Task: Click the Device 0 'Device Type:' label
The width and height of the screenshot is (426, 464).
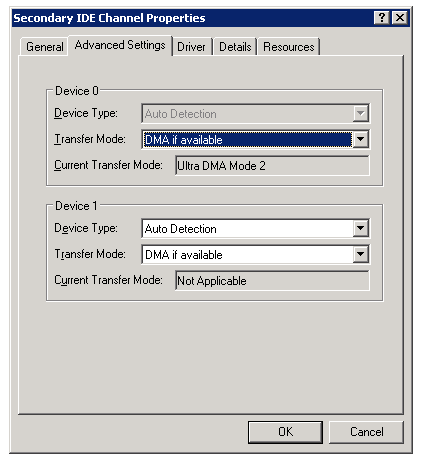Action: [86, 113]
